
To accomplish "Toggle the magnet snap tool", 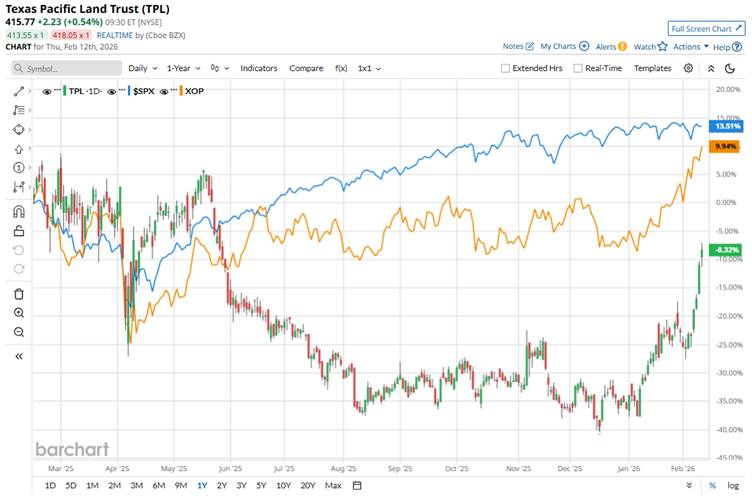I will click(x=19, y=211).
